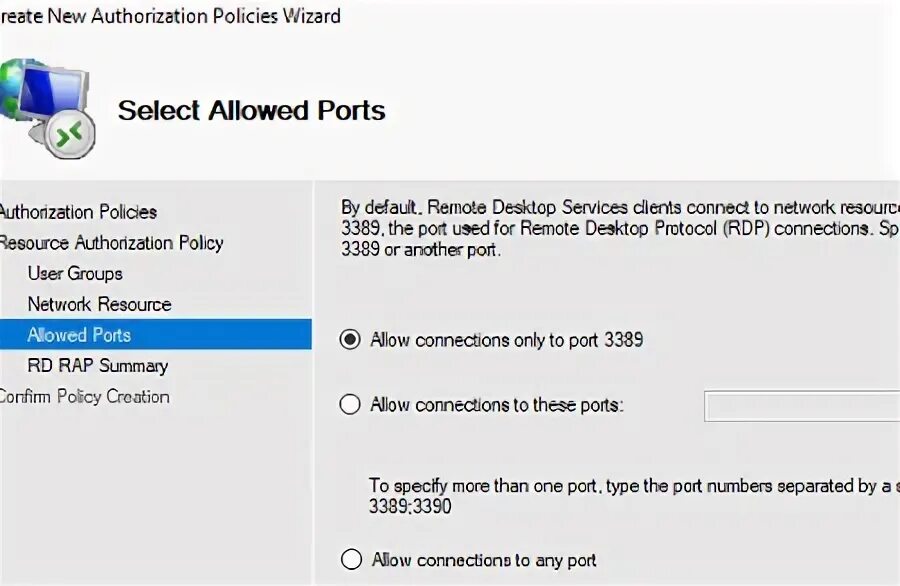The width and height of the screenshot is (900, 586).
Task: Select Confirm Policy Creation in sidebar
Action: click(x=84, y=397)
